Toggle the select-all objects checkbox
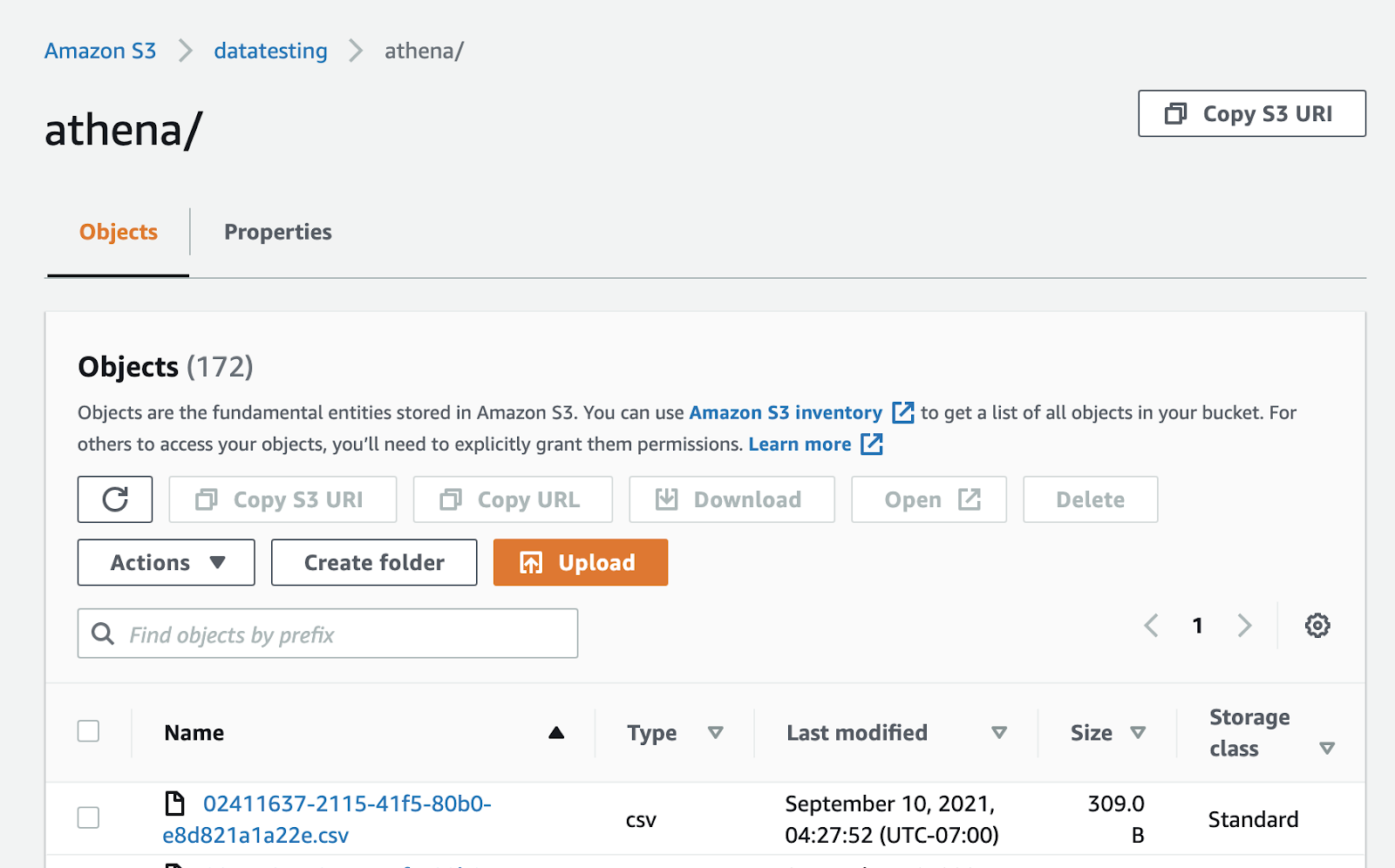The width and height of the screenshot is (1395, 868). click(89, 731)
